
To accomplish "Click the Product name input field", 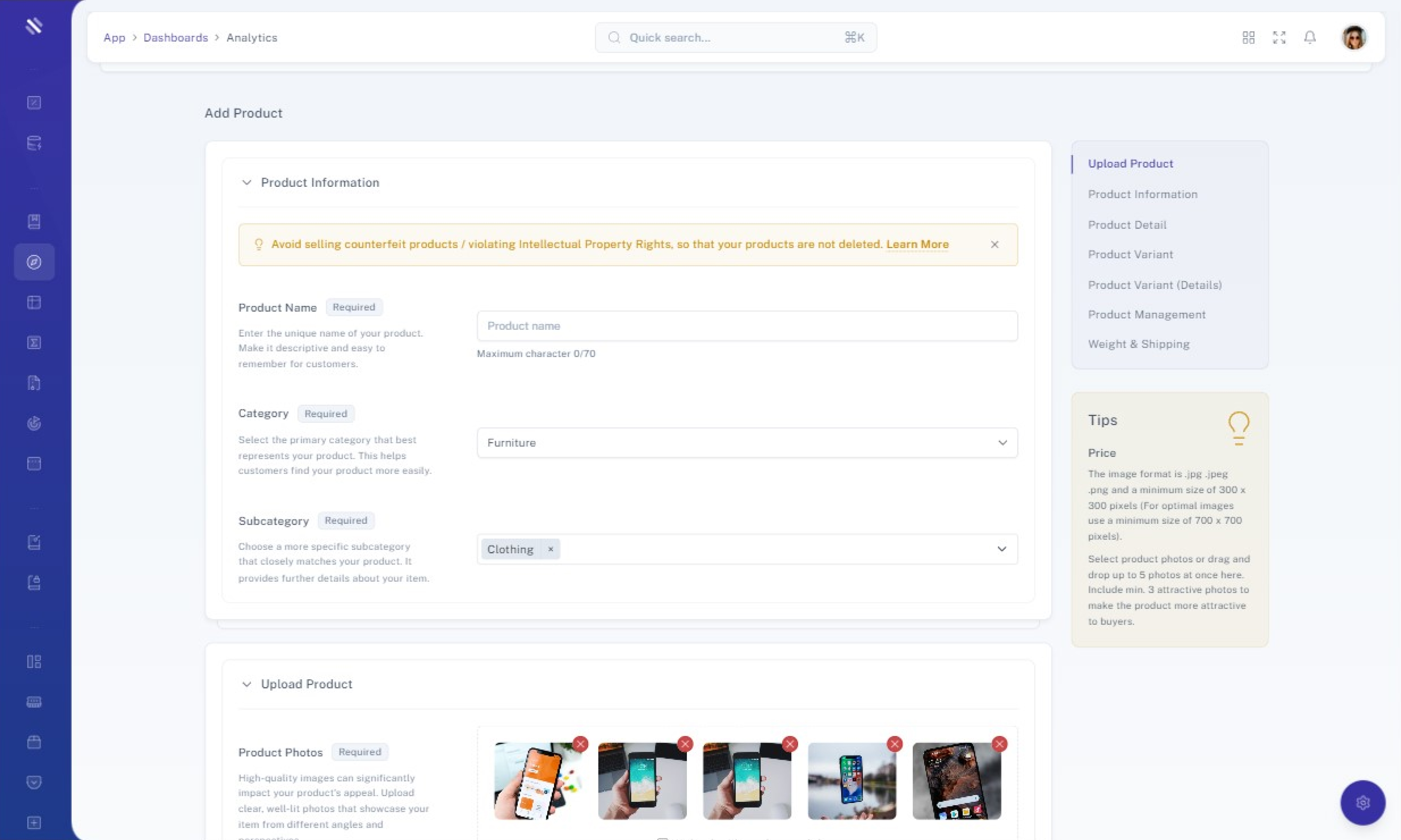I will tap(746, 326).
